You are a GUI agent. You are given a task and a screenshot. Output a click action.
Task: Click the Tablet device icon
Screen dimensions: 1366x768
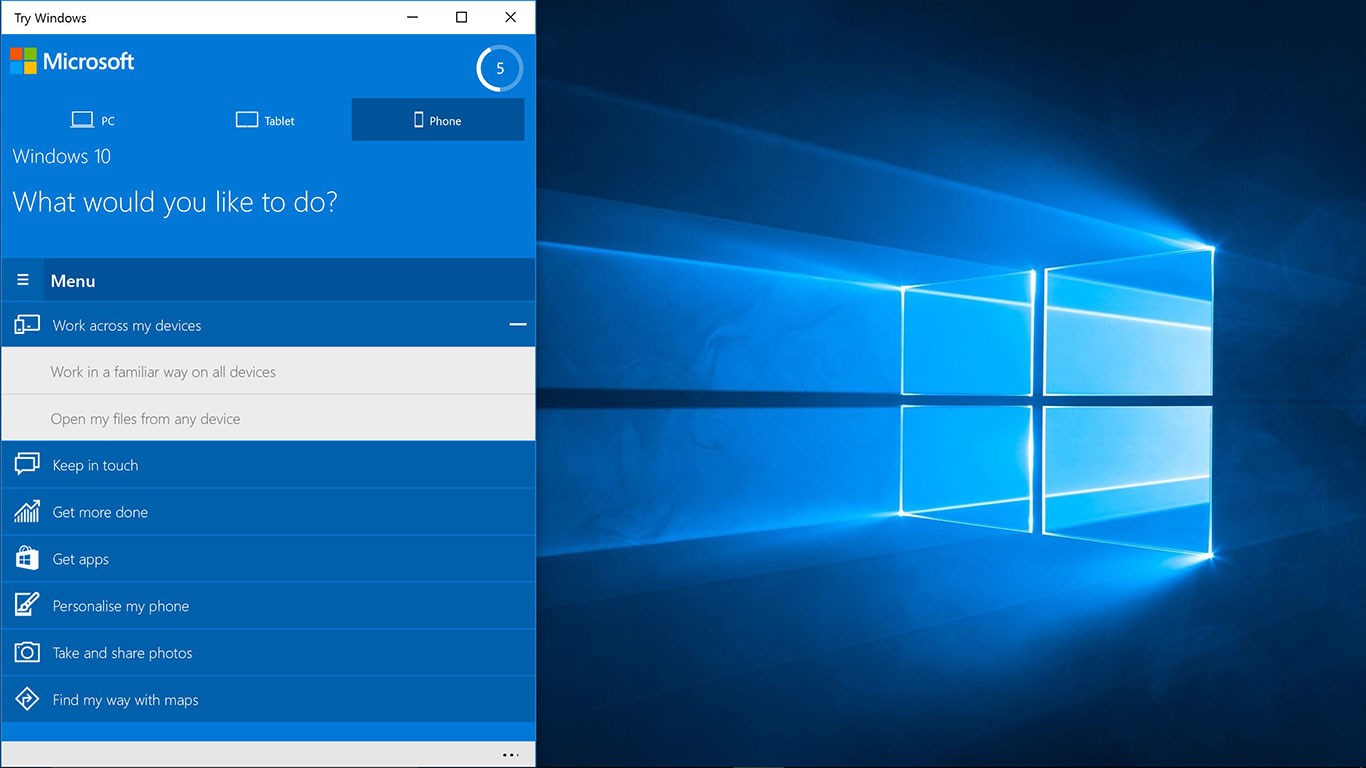[246, 119]
